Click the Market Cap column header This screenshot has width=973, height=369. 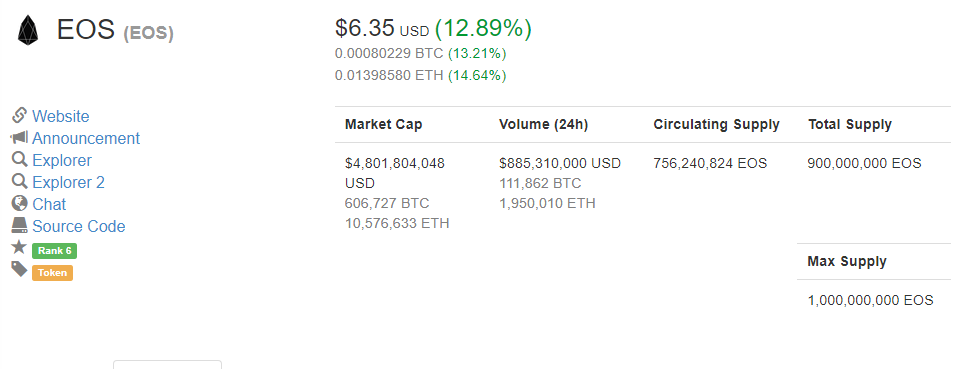pyautogui.click(x=383, y=125)
